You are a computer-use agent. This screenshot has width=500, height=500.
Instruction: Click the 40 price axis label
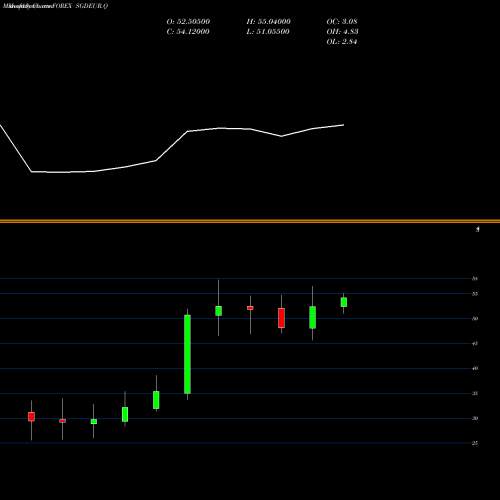pyautogui.click(x=475, y=368)
